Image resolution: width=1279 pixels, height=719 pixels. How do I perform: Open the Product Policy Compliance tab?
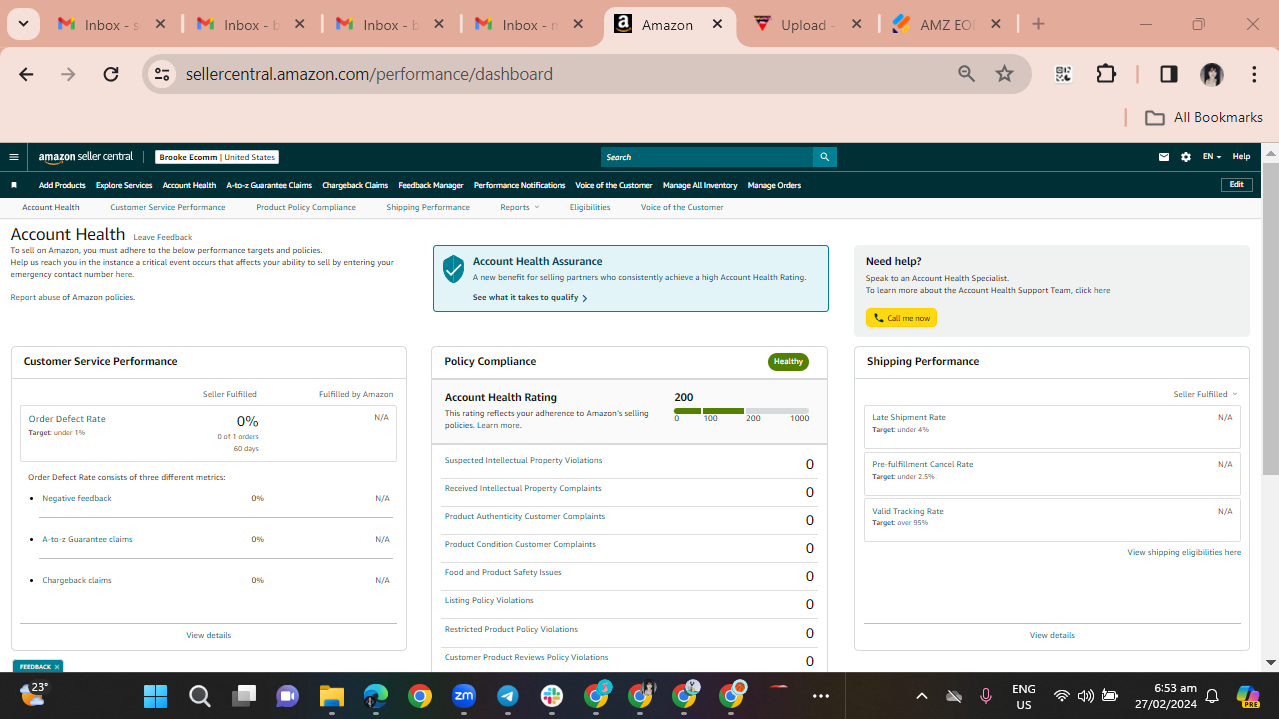(306, 207)
